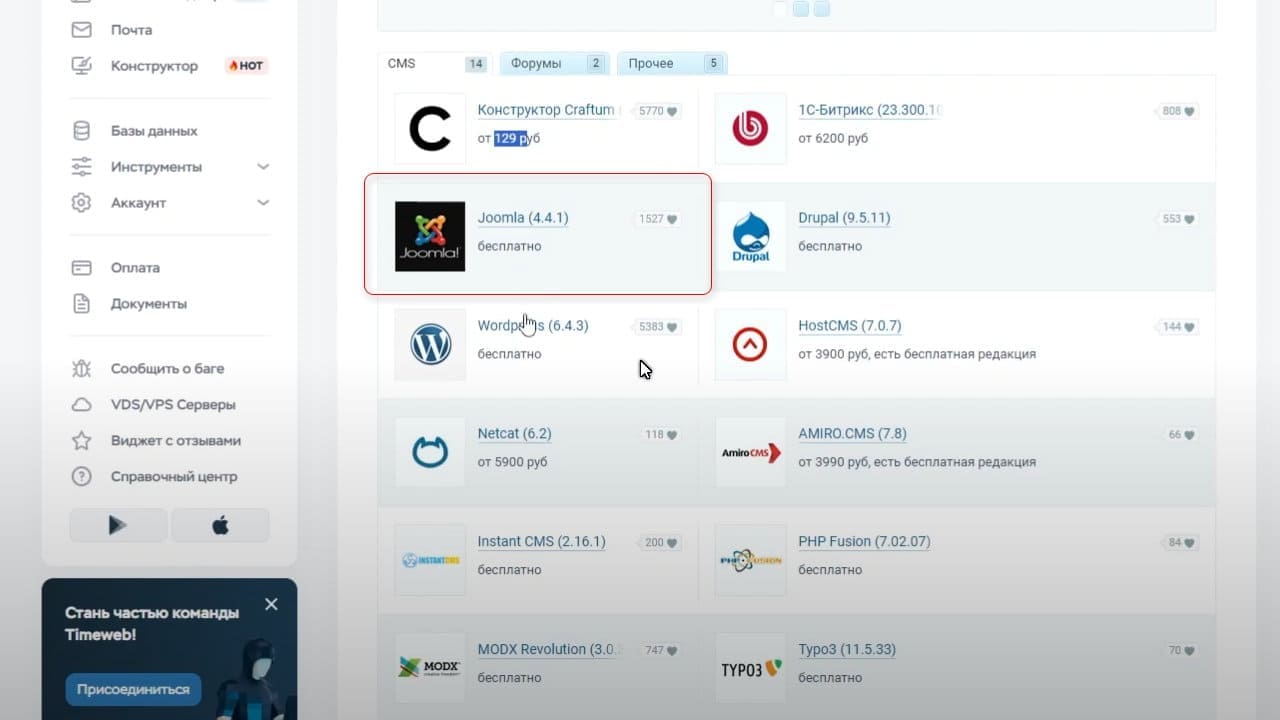Like Wordpress with 5383 heart counter

[x=657, y=327]
